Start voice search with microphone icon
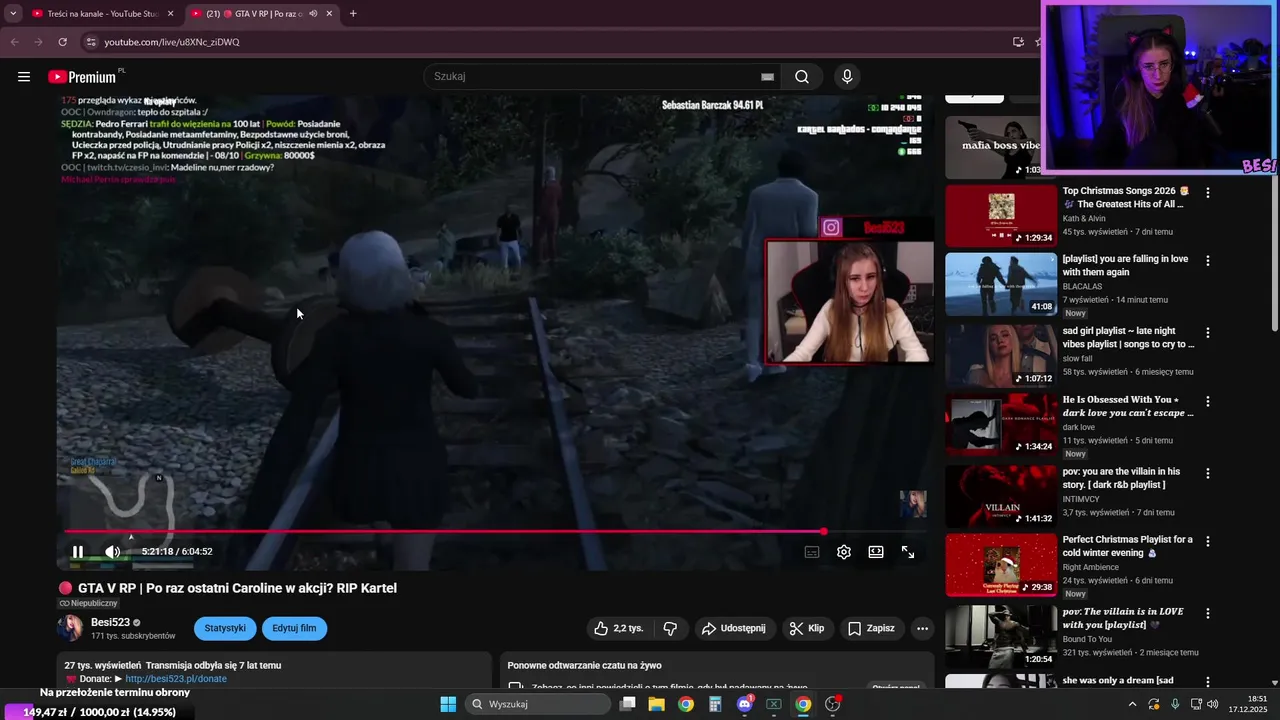Viewport: 1280px width, 720px height. (x=847, y=77)
